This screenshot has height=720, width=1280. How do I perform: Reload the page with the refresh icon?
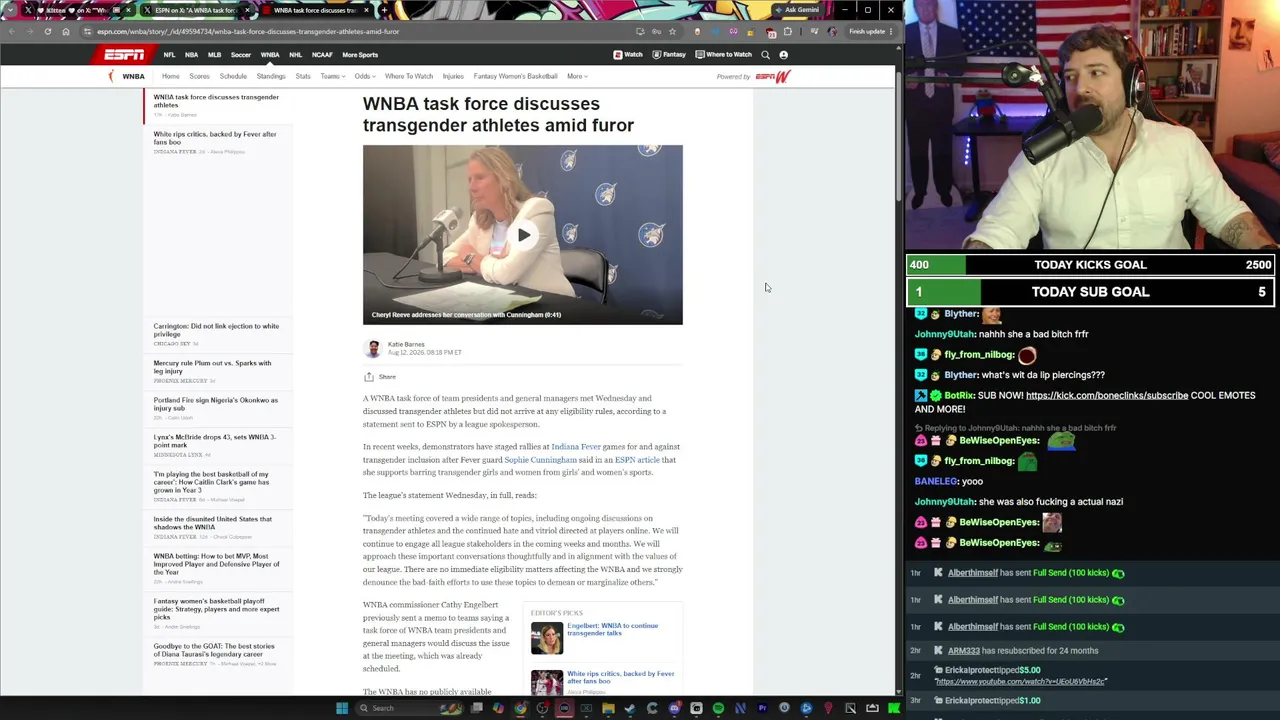click(x=47, y=31)
